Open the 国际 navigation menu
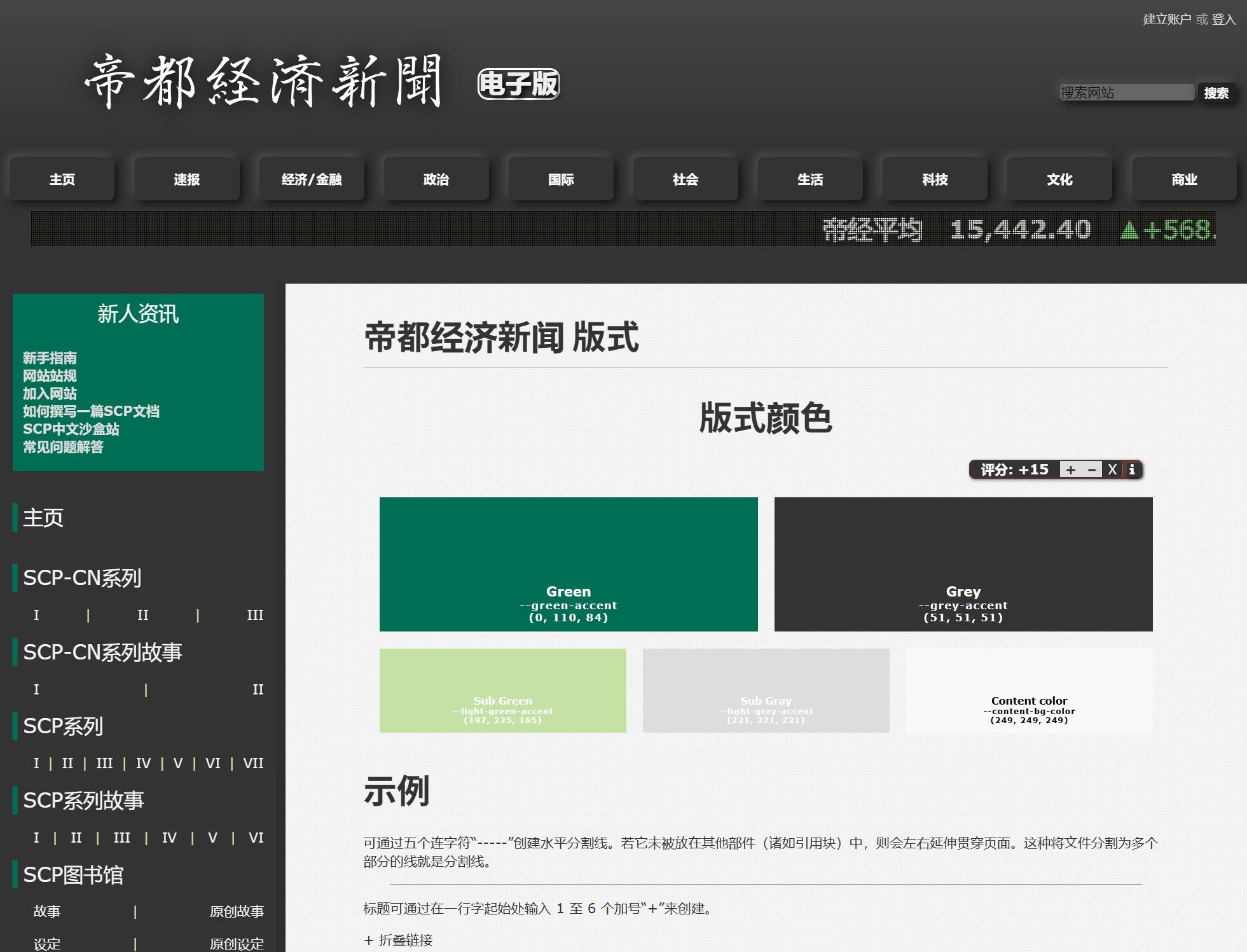The width and height of the screenshot is (1247, 952). coord(561,180)
